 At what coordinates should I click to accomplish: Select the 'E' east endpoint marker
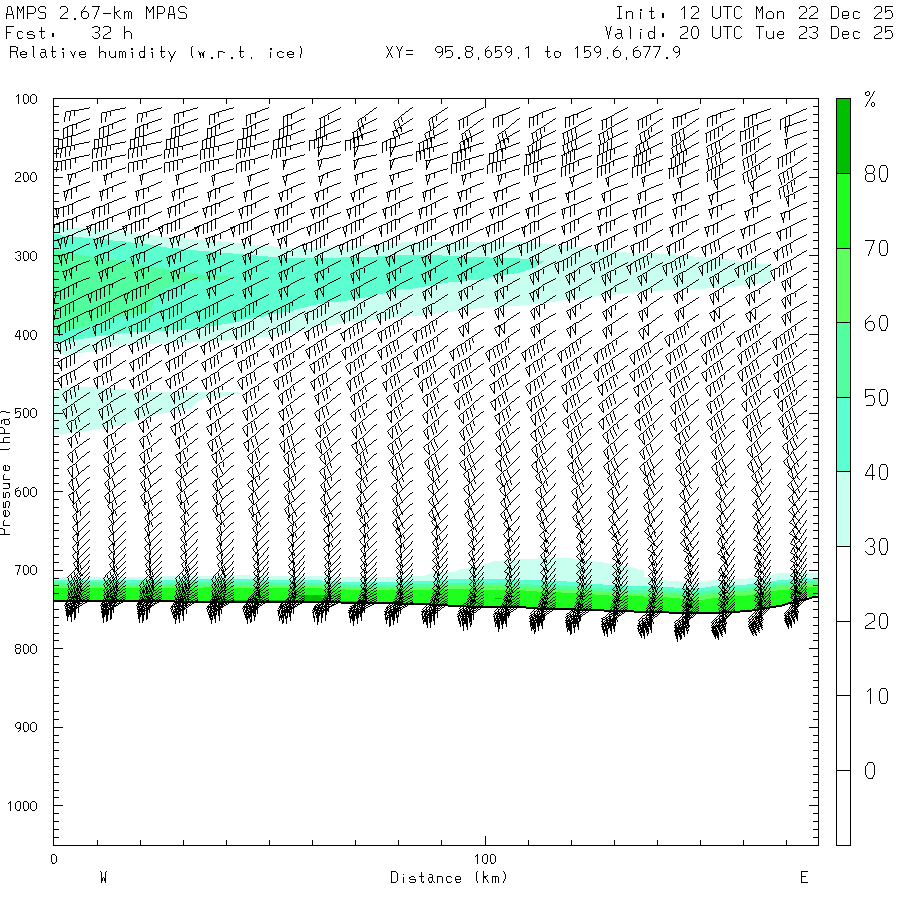point(803,877)
